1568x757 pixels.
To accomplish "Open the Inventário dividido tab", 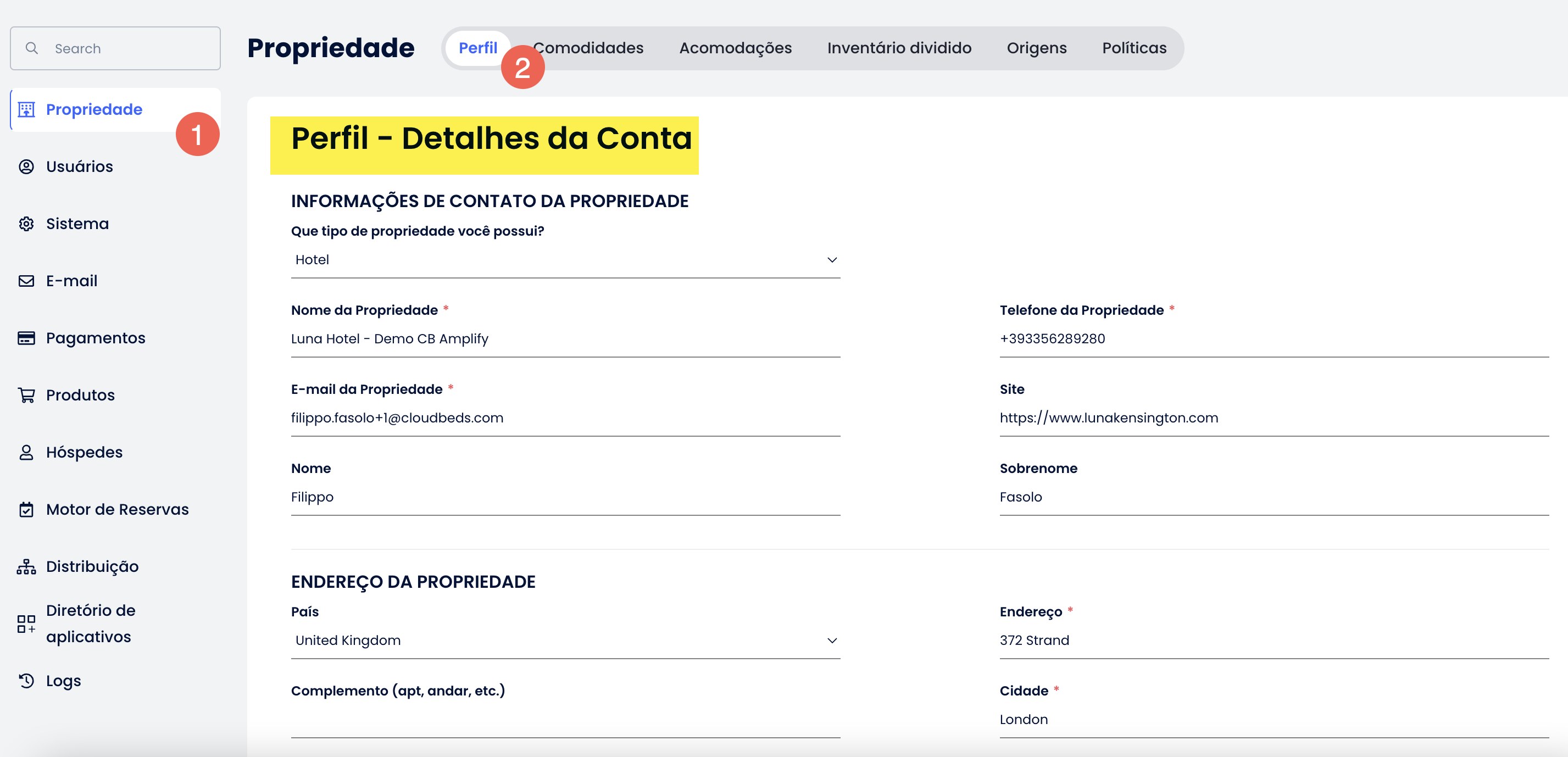I will pyautogui.click(x=899, y=48).
